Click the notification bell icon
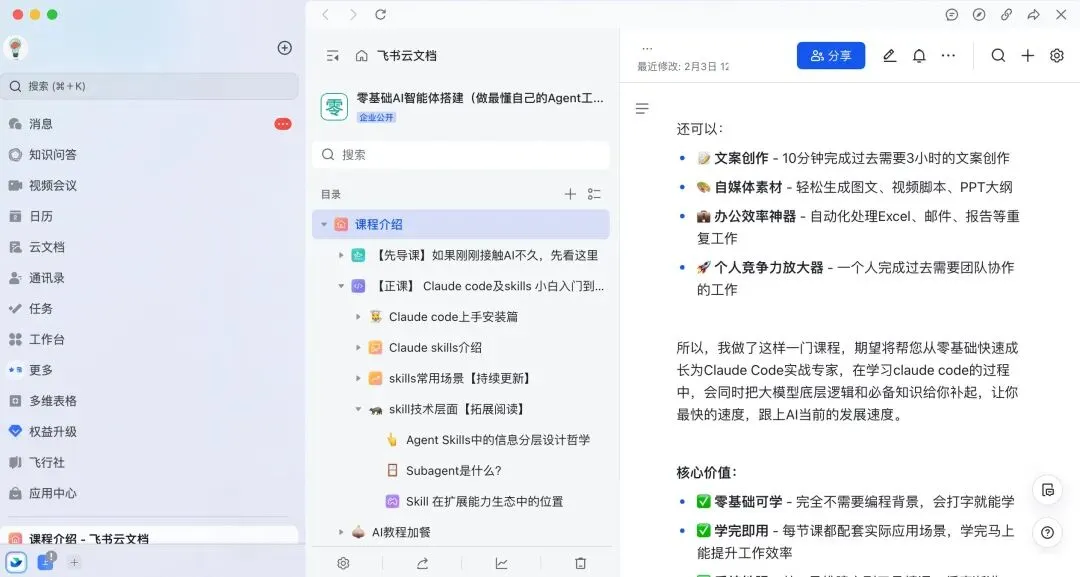 (x=919, y=56)
